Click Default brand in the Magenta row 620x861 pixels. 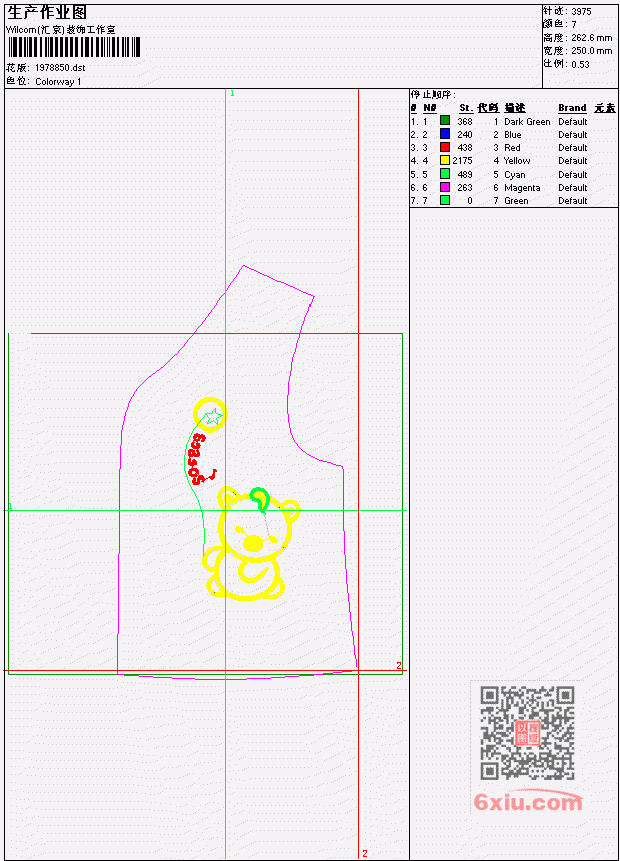[573, 187]
